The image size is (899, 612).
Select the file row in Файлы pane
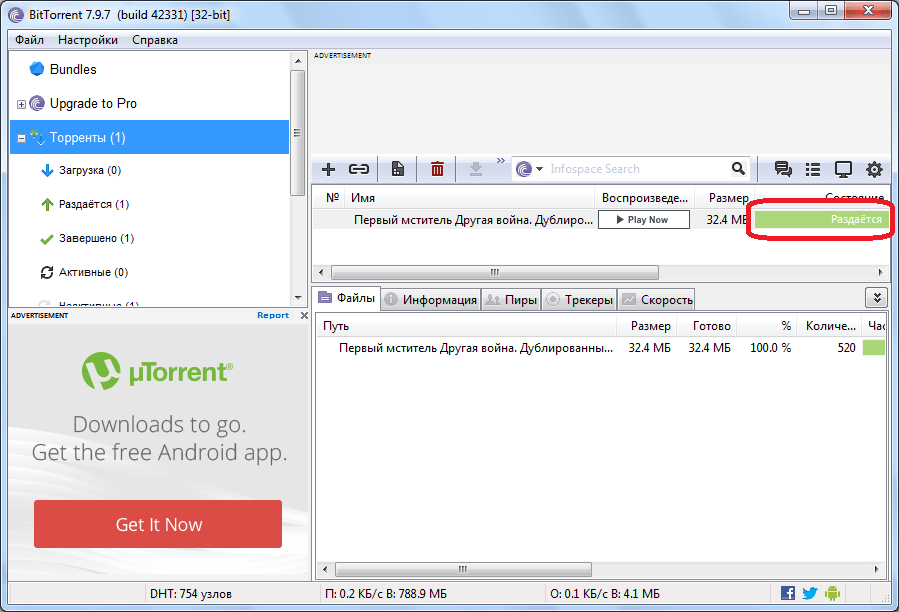point(600,348)
